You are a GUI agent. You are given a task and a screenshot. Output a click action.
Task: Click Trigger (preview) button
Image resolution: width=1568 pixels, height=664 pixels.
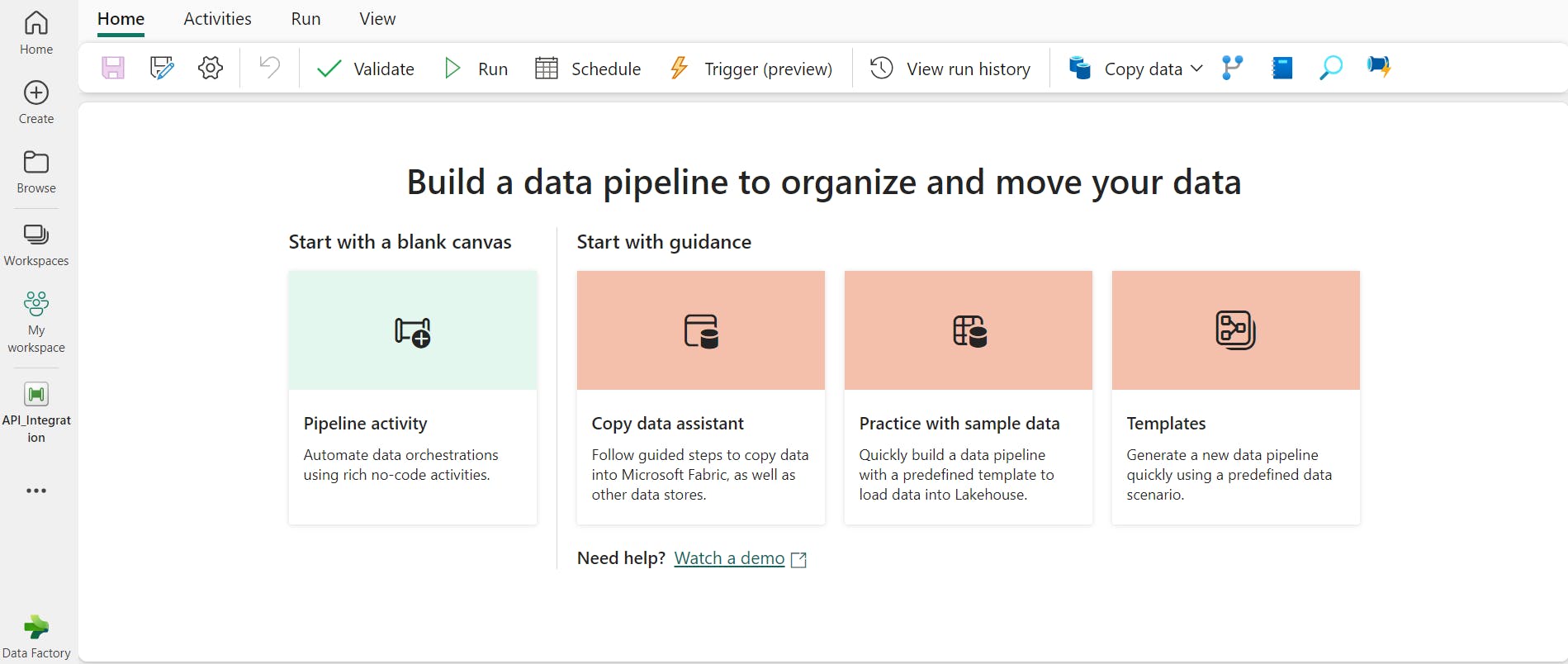tap(751, 69)
